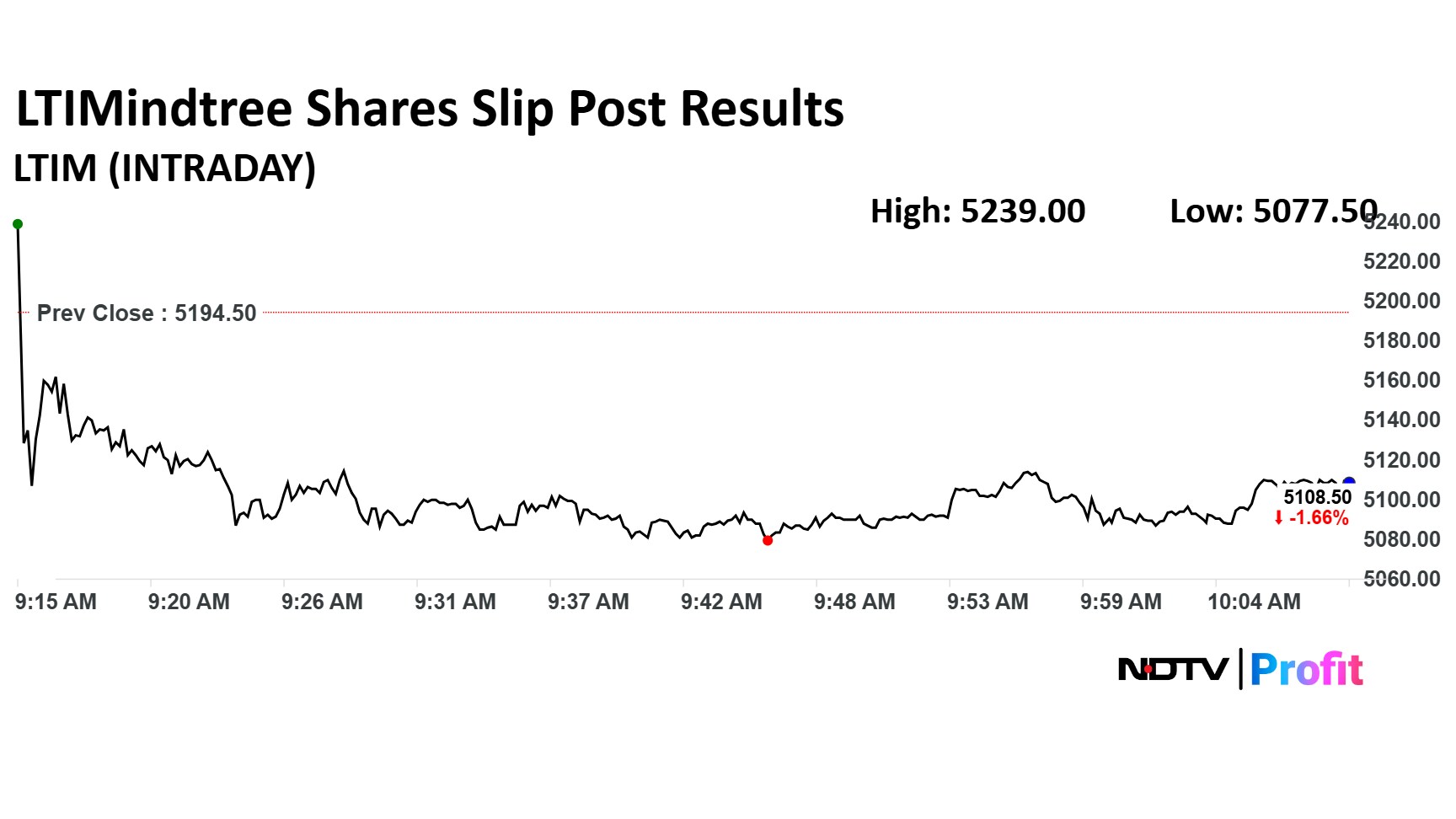Select the 5108.50 current price label
This screenshot has height=819, width=1456.
[x=1318, y=497]
